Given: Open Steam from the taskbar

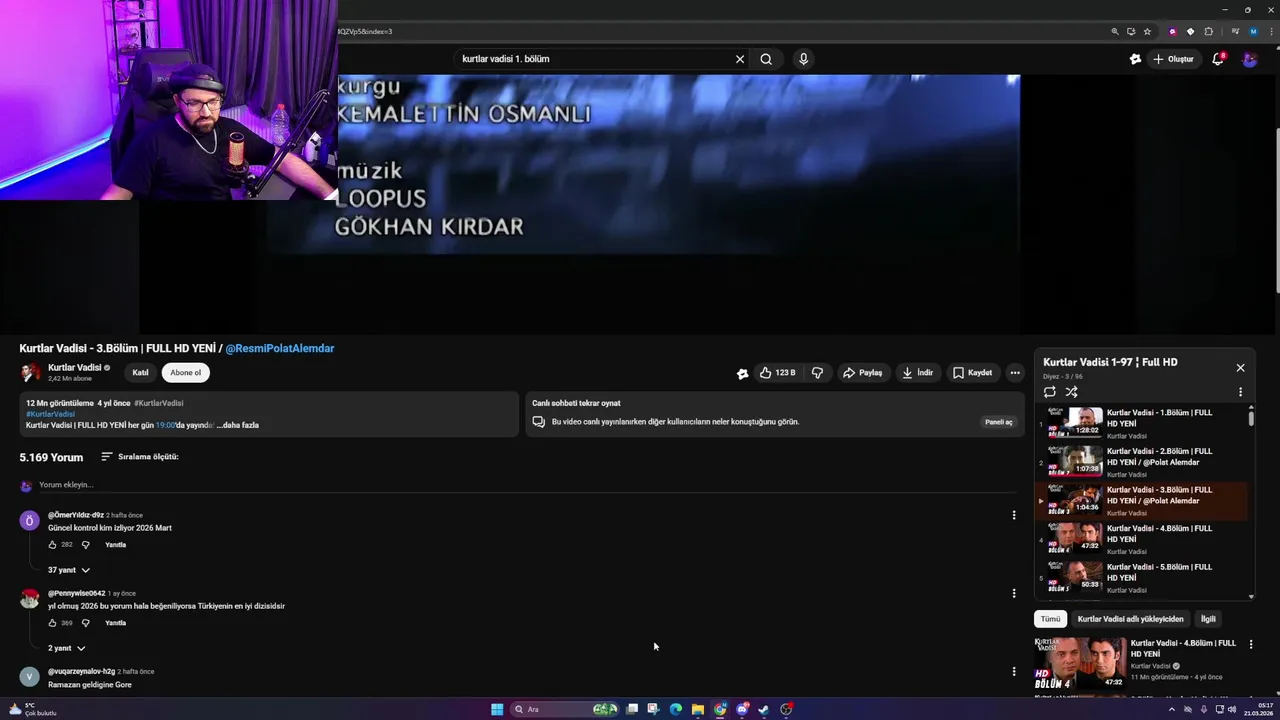Looking at the screenshot, I should 764,709.
